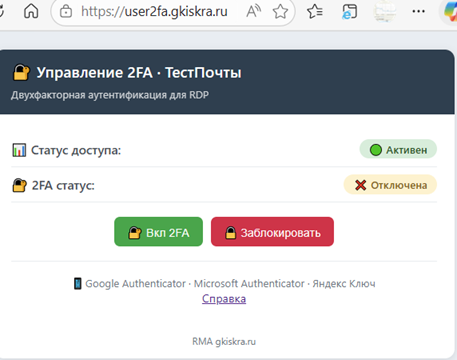Click the Google Authenticator text
457x360 pixels.
[135, 284]
